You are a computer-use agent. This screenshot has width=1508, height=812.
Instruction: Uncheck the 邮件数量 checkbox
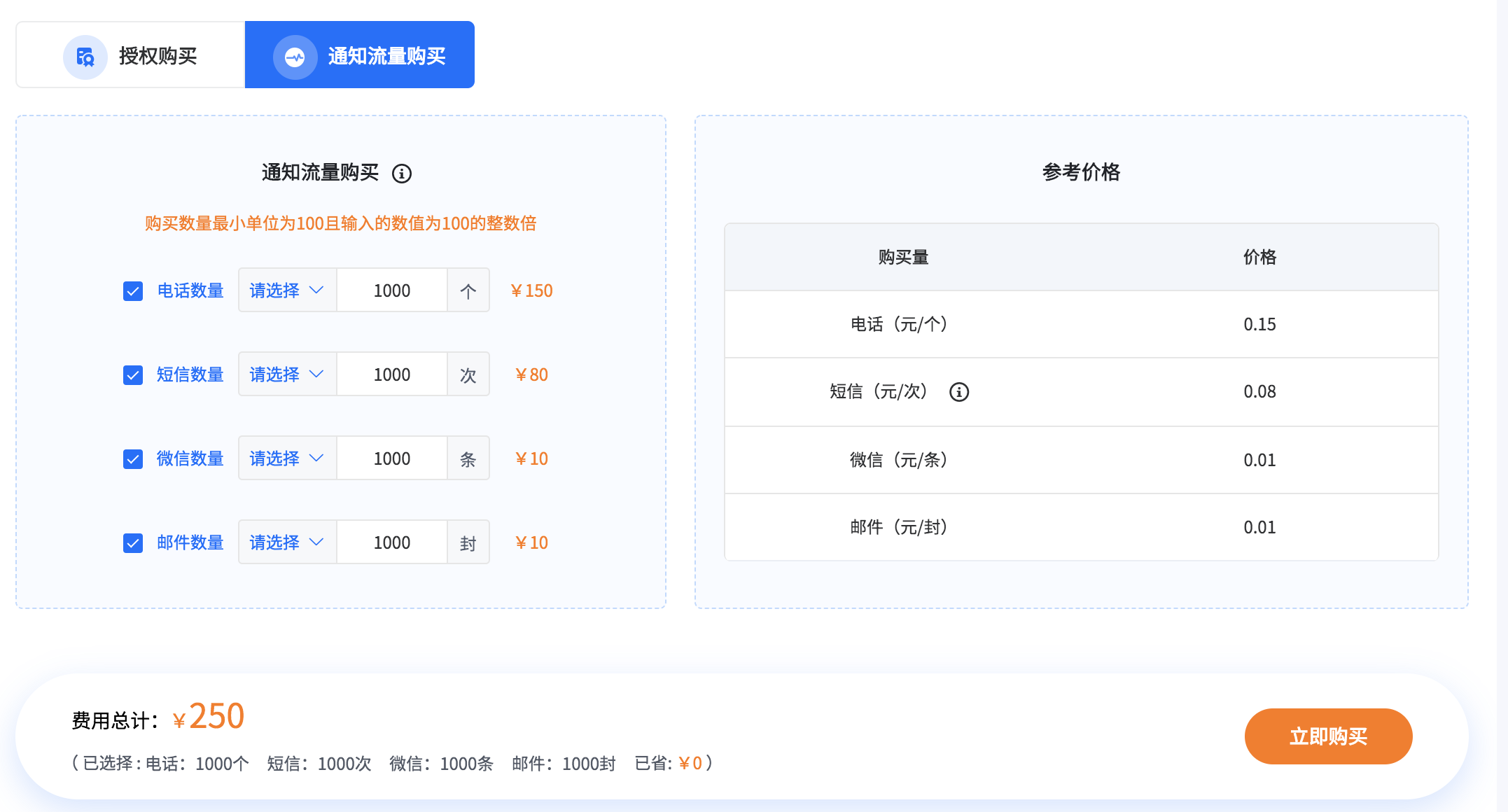(133, 543)
